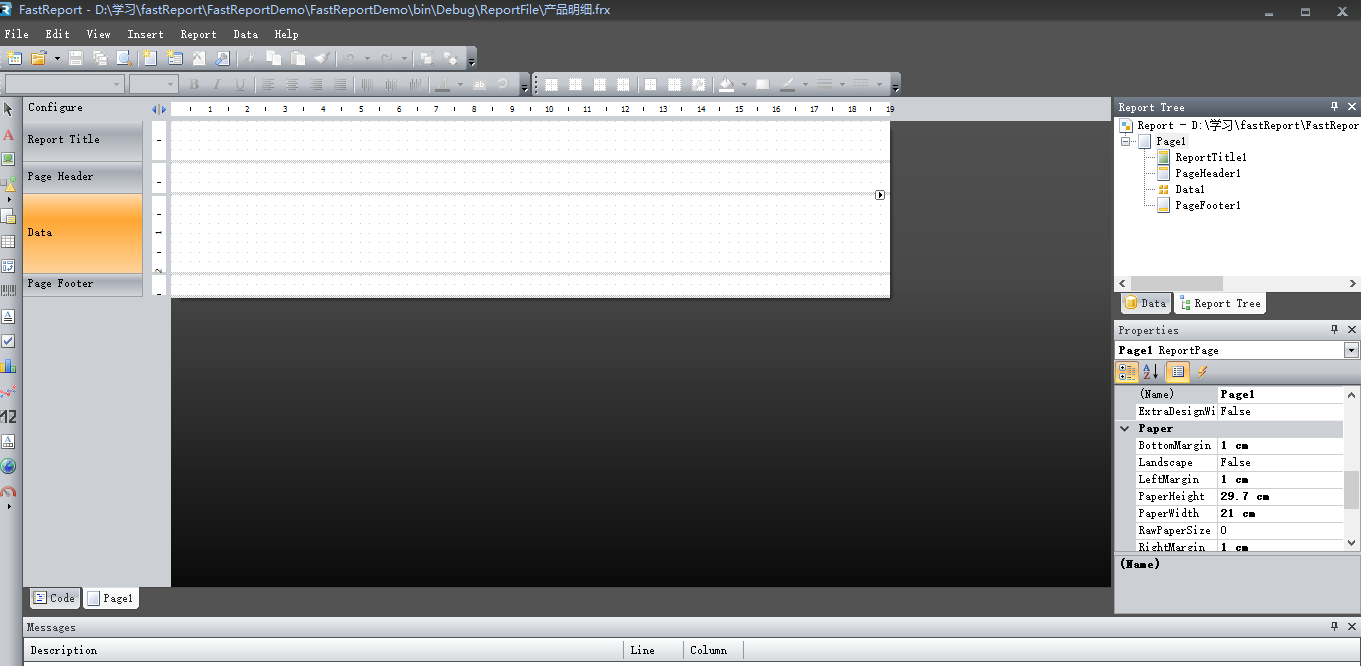Toggle Categorized view in Properties panel
The width and height of the screenshot is (1361, 666).
(x=1127, y=372)
